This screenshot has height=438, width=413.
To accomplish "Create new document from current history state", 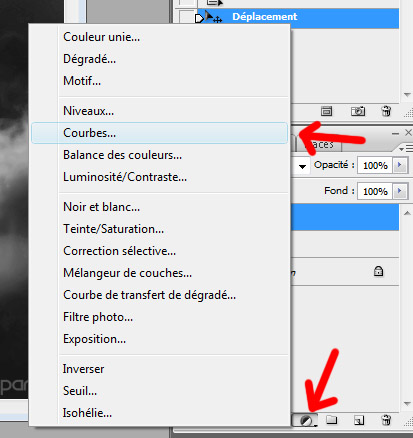I will point(326,111).
